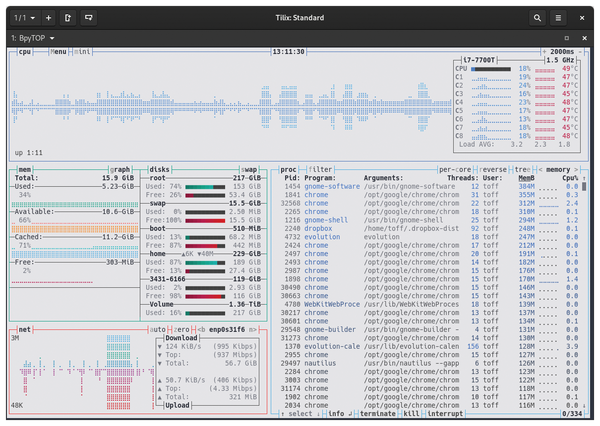Viewport: 600px width, 426px height.
Task: Click the Load AVG line
Action: [515, 144]
